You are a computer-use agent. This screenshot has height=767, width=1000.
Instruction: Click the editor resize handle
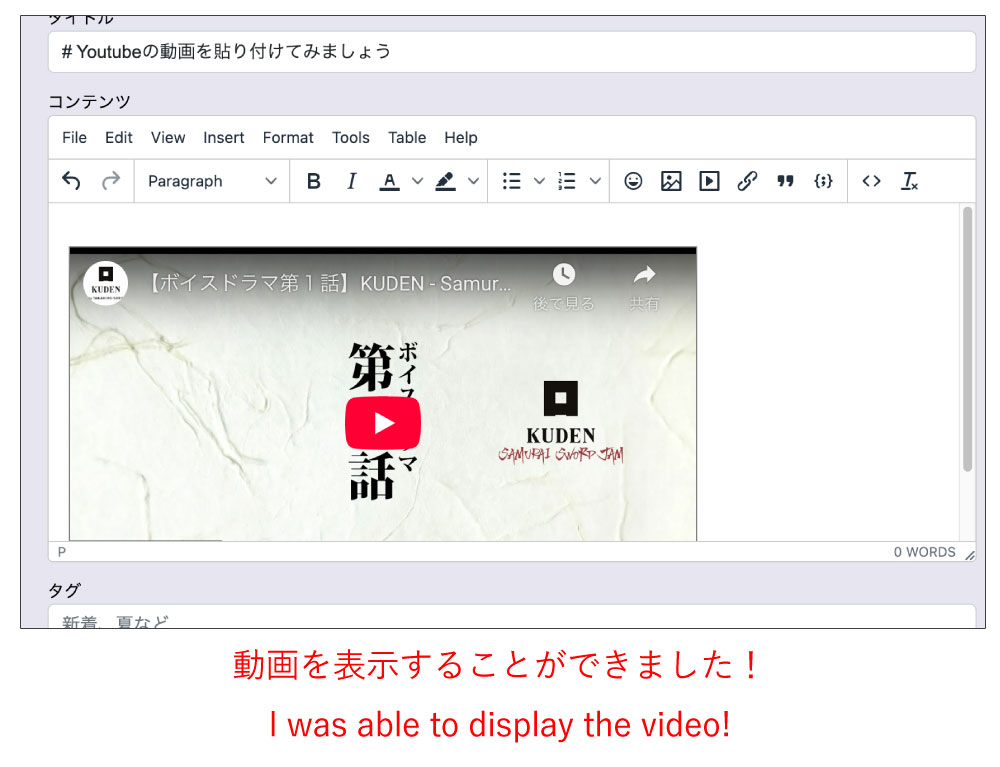pyautogui.click(x=969, y=555)
